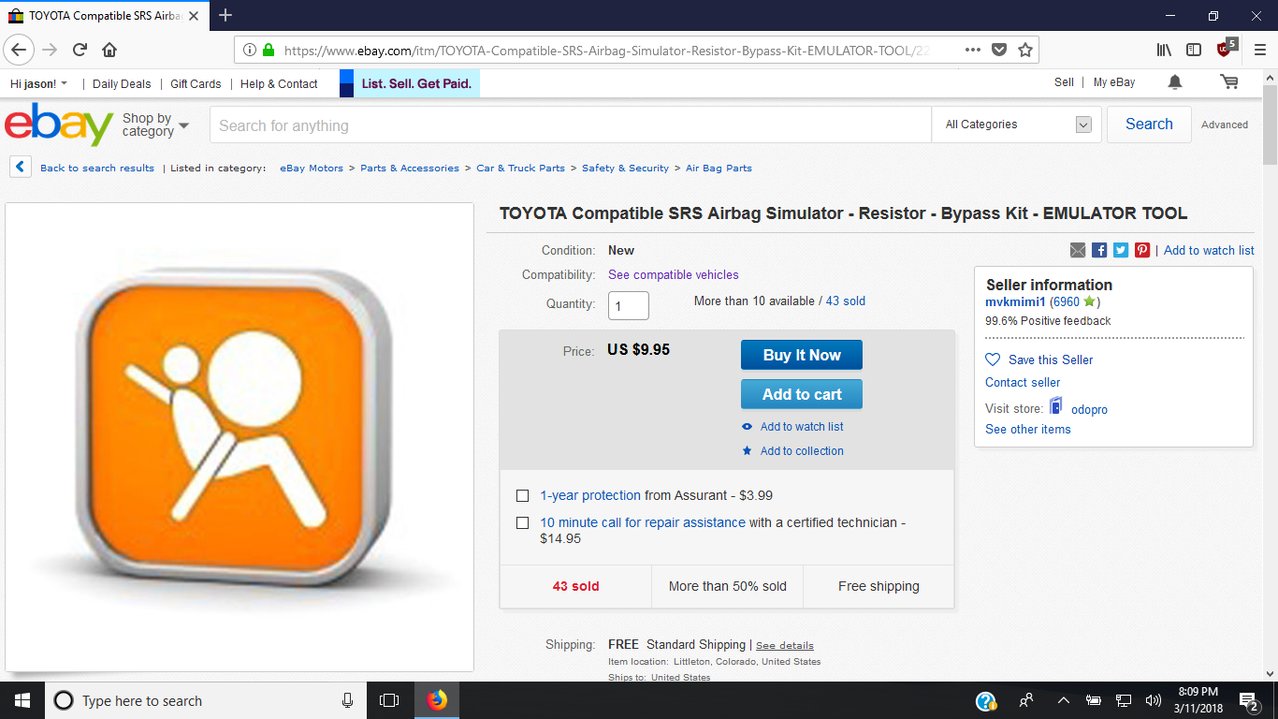Open the volume control in system tray
The height and width of the screenshot is (719, 1278).
(x=1153, y=700)
